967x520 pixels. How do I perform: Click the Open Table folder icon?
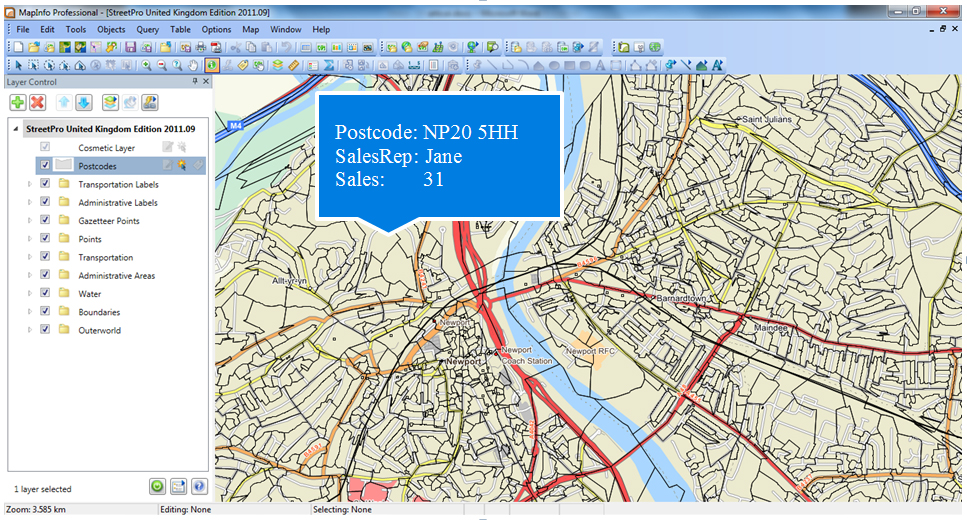pyautogui.click(x=34, y=47)
